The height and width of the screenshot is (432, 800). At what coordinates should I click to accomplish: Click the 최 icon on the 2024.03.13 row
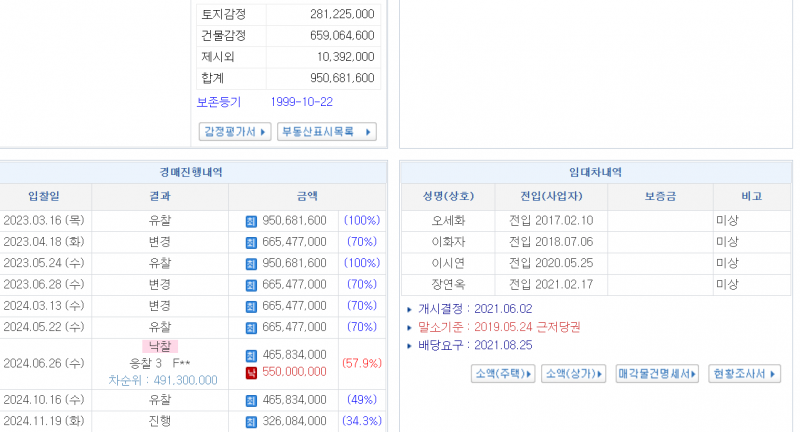[251, 306]
